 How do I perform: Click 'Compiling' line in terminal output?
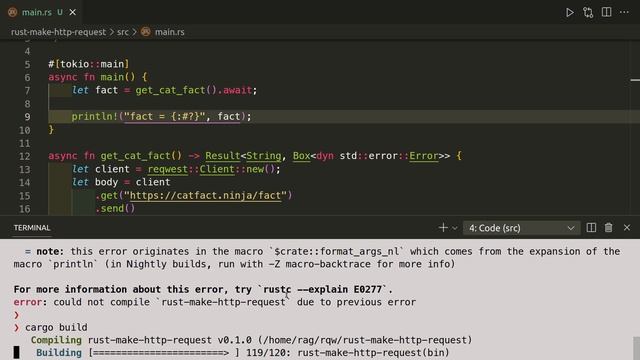pyautogui.click(x=251, y=340)
